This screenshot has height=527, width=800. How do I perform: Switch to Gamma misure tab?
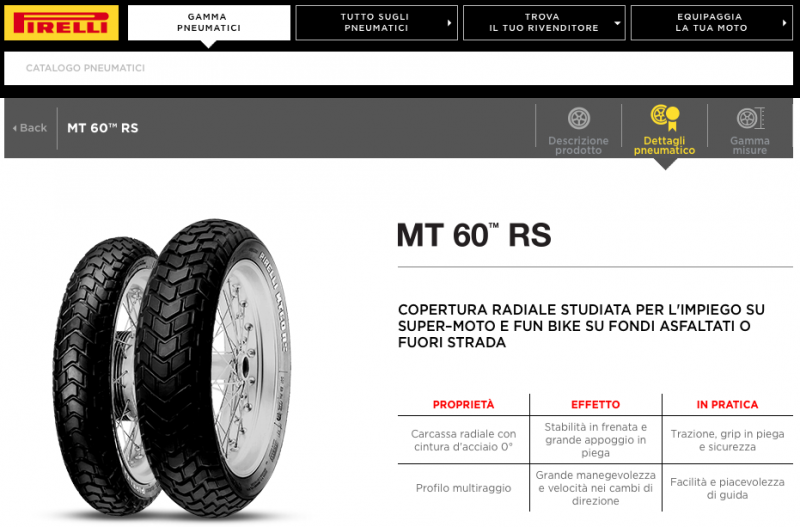click(x=750, y=131)
